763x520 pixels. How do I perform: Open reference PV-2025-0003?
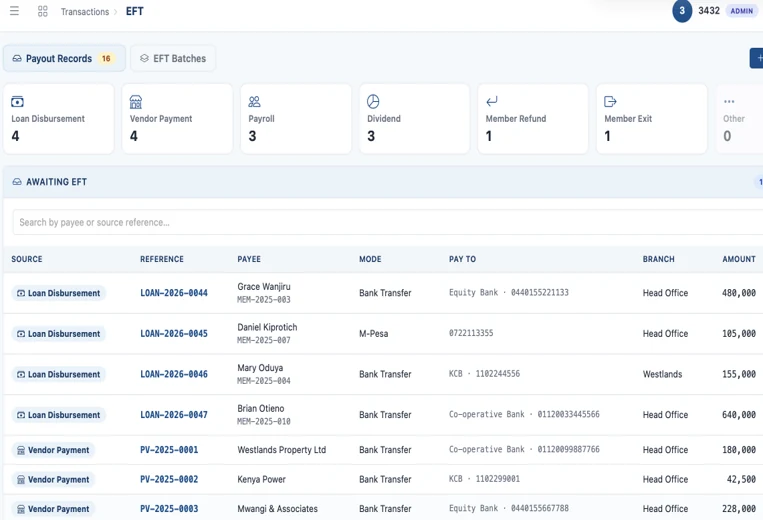(x=169, y=509)
